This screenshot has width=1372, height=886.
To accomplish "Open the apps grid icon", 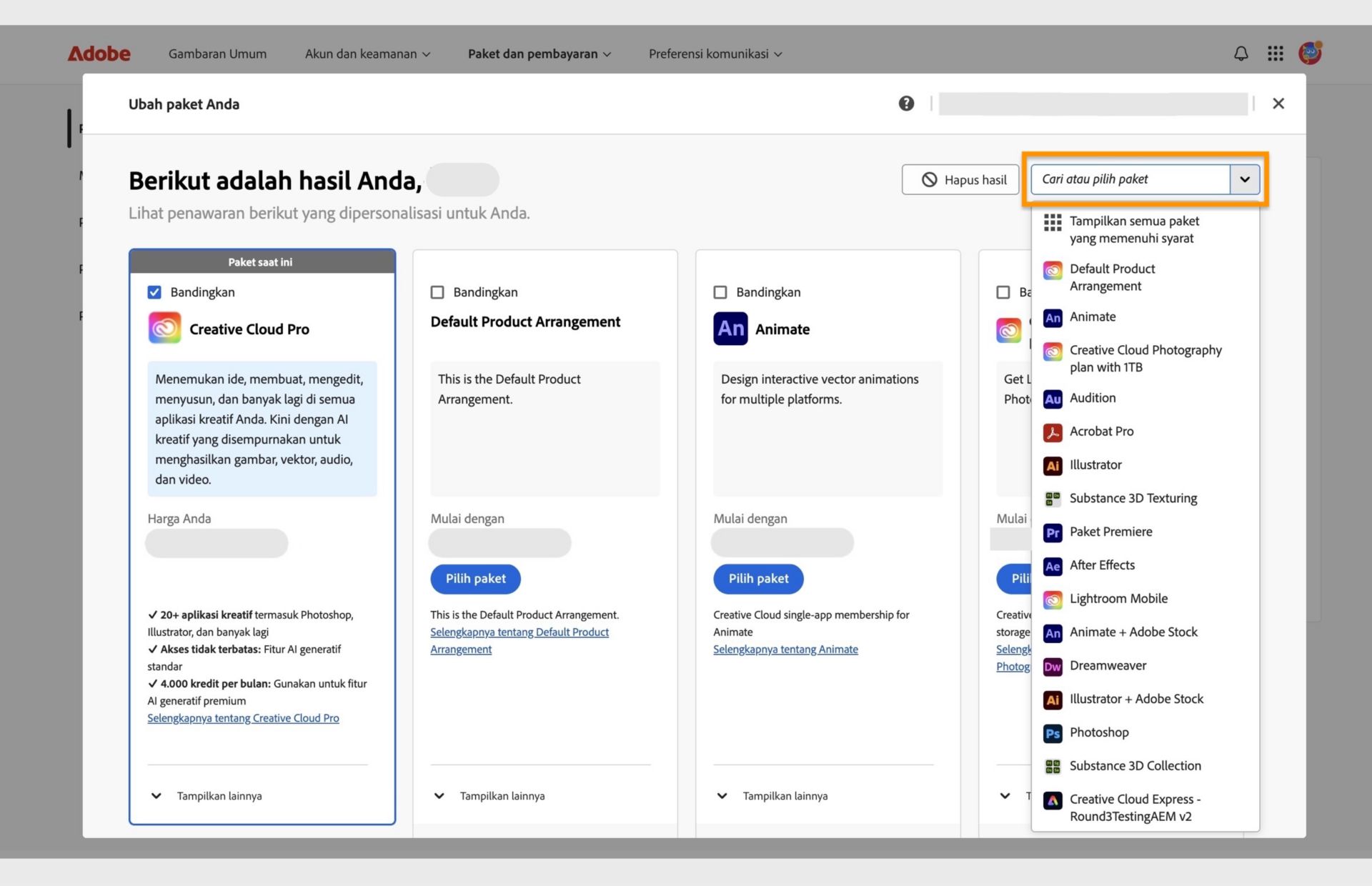I will click(x=1276, y=54).
